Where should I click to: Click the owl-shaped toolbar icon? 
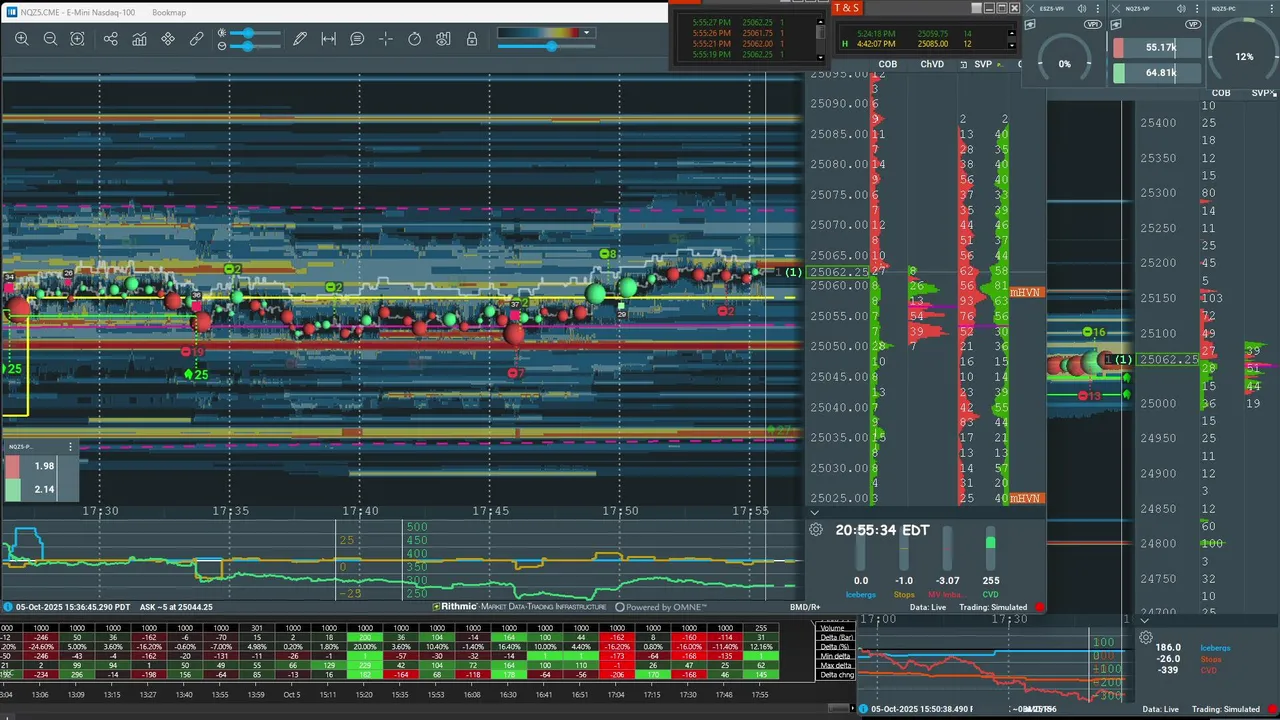pyautogui.click(x=443, y=39)
